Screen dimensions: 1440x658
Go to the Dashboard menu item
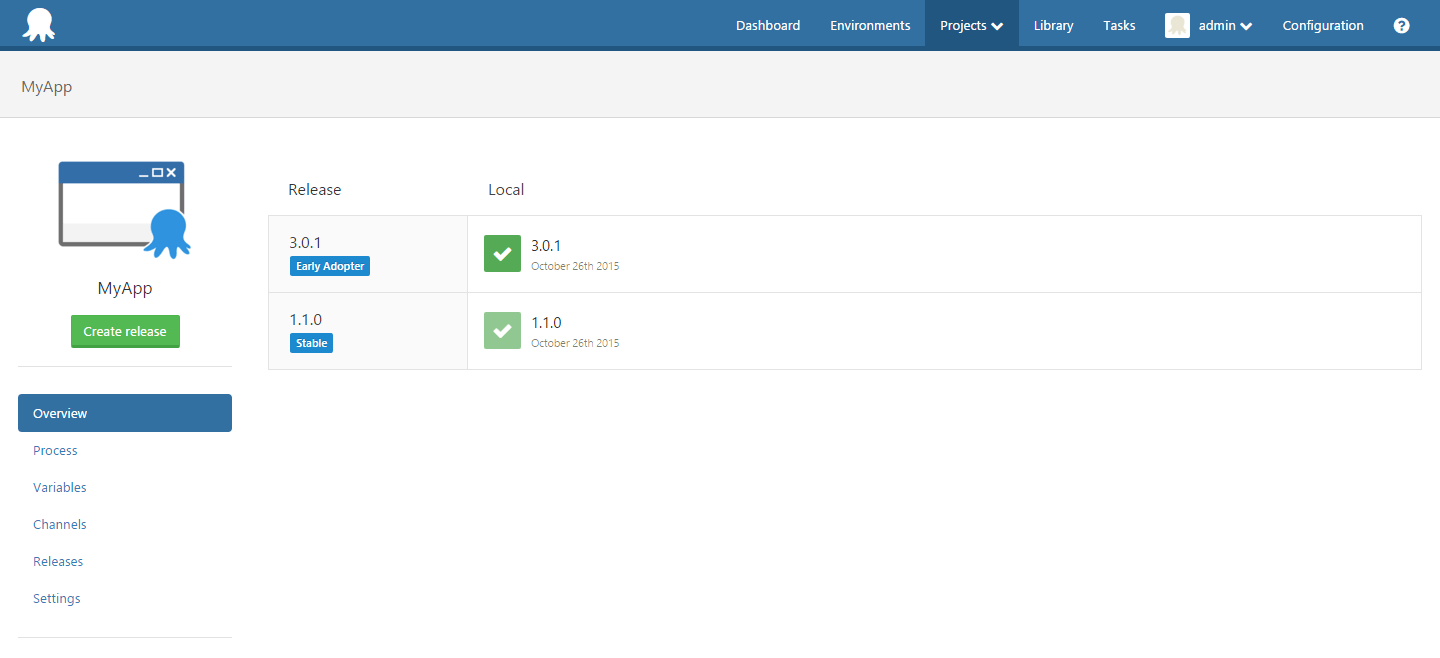pyautogui.click(x=768, y=26)
